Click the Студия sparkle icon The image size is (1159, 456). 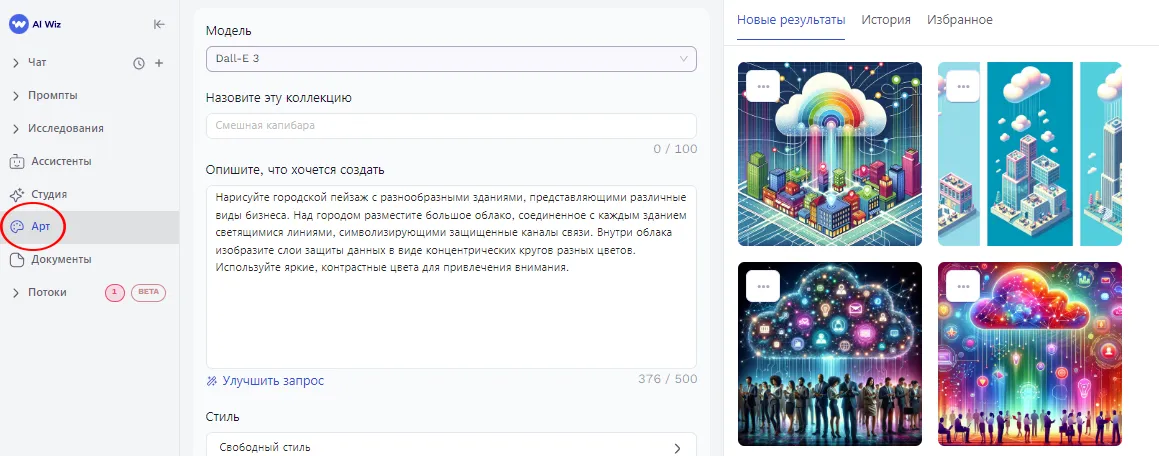click(x=17, y=194)
